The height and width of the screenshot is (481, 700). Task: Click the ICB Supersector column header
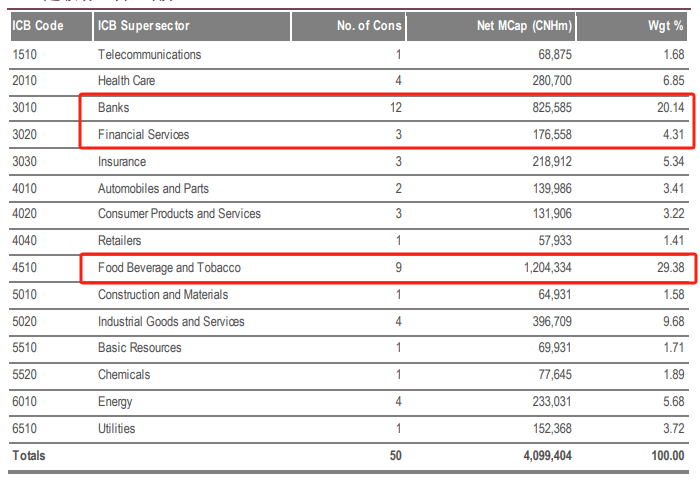(143, 26)
